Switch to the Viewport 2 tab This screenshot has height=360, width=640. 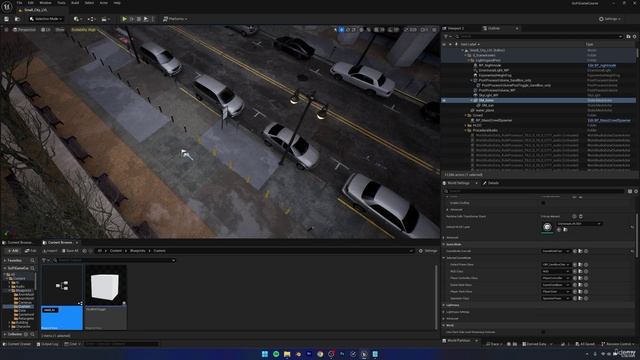tap(456, 29)
